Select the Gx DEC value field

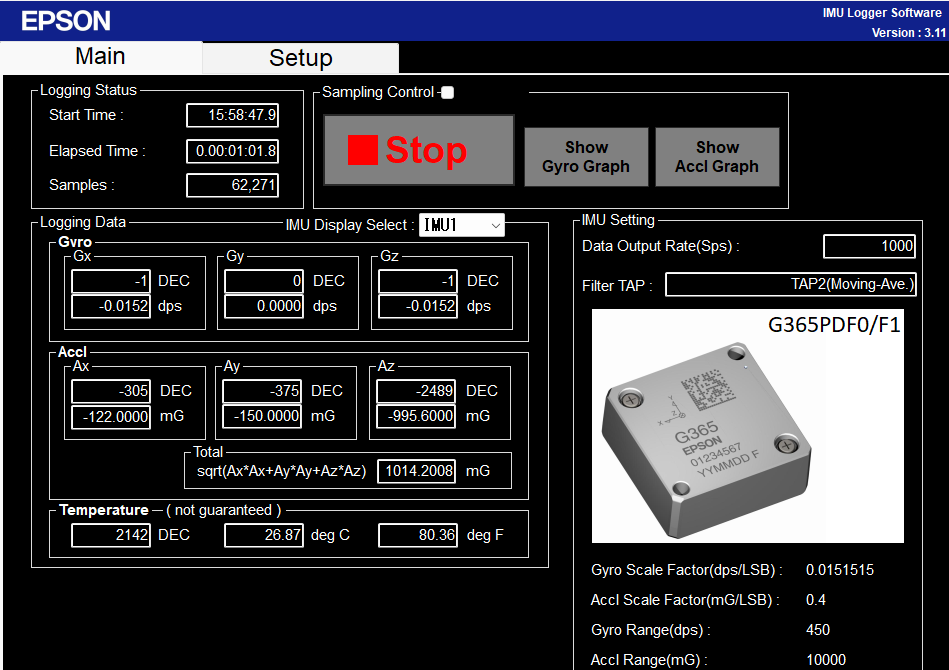coord(111,281)
